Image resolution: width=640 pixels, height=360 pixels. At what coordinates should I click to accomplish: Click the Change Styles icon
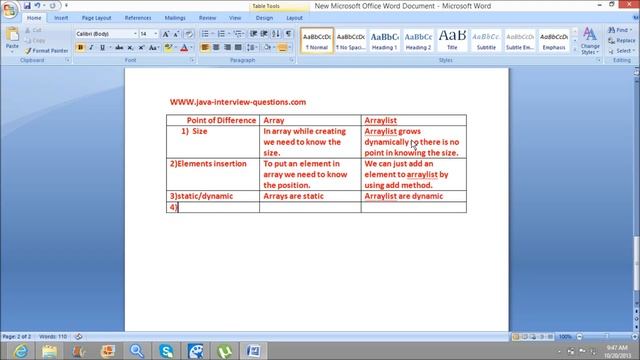590,41
